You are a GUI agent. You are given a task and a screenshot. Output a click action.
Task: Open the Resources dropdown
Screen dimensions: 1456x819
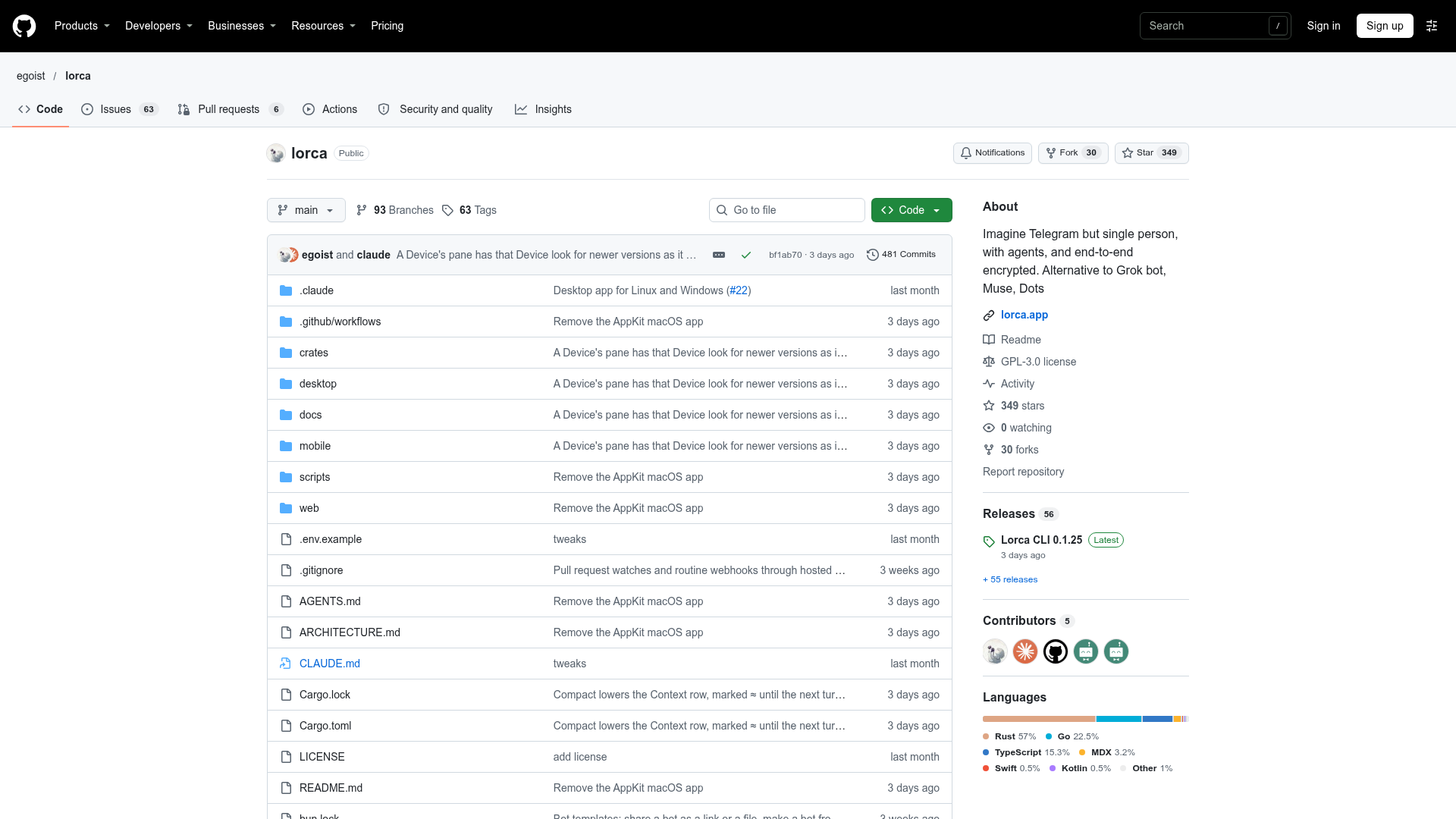[323, 26]
